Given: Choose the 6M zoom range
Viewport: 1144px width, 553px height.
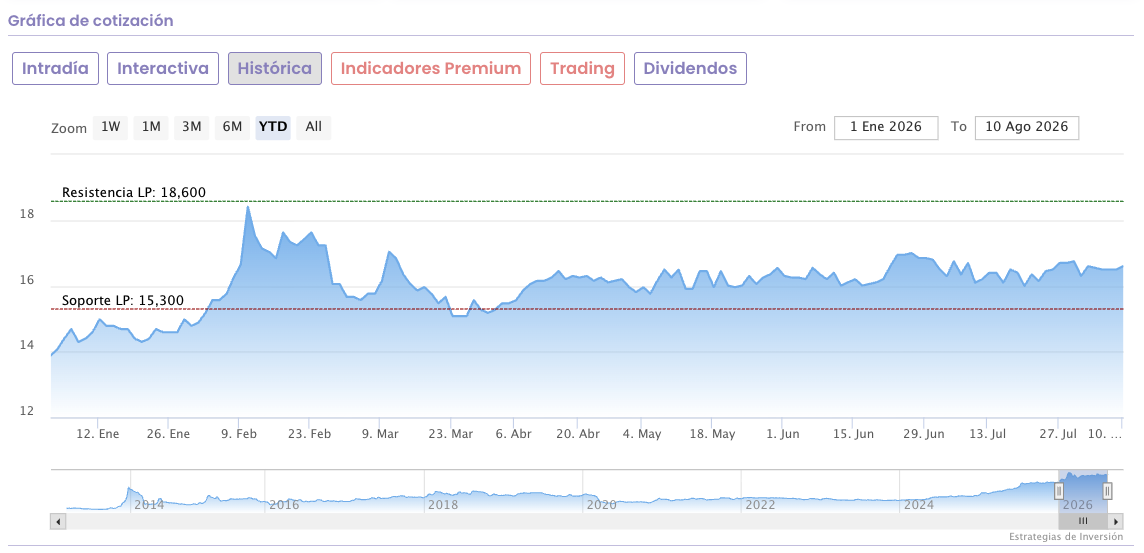Looking at the screenshot, I should [x=232, y=127].
